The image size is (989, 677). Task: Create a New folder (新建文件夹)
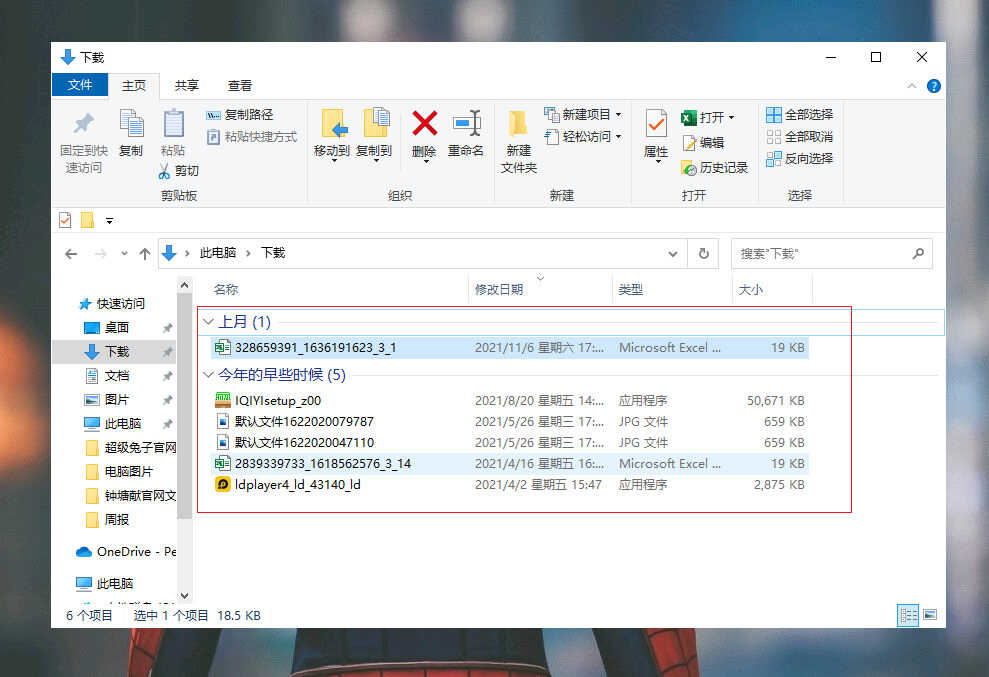(x=518, y=140)
